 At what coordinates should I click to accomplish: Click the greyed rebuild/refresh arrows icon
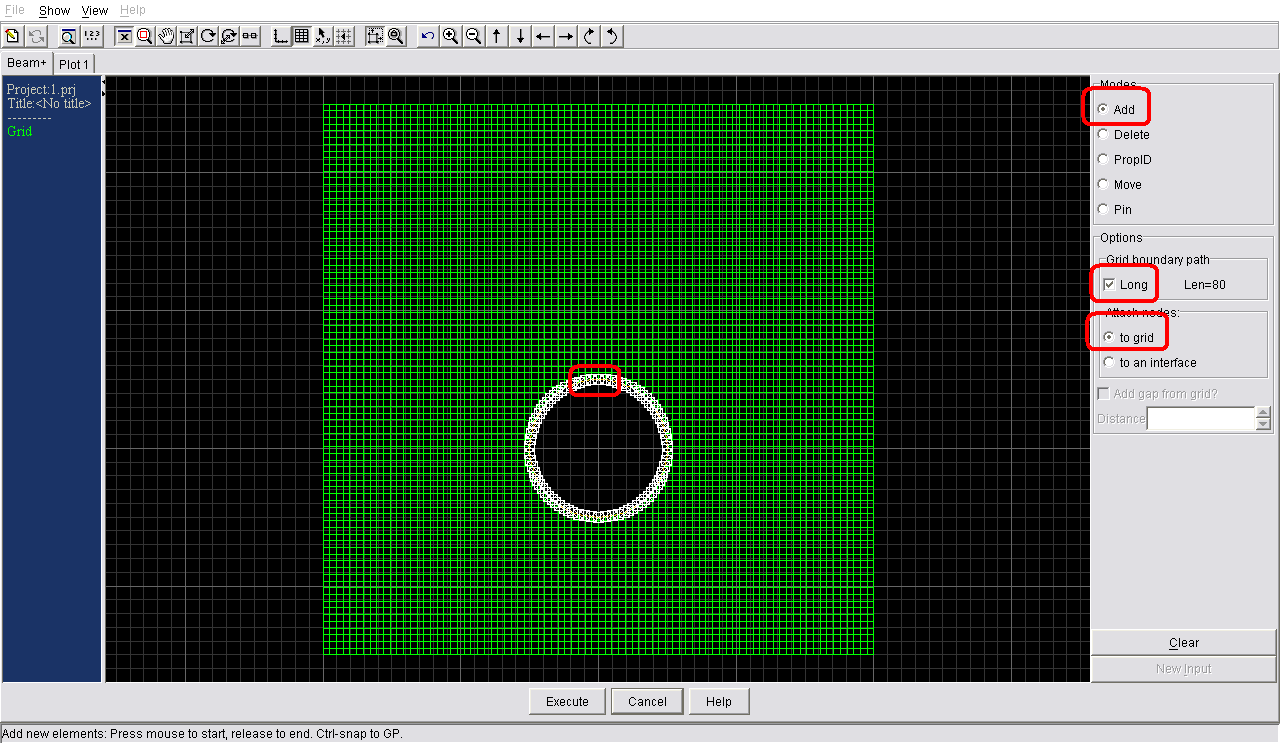[x=36, y=36]
